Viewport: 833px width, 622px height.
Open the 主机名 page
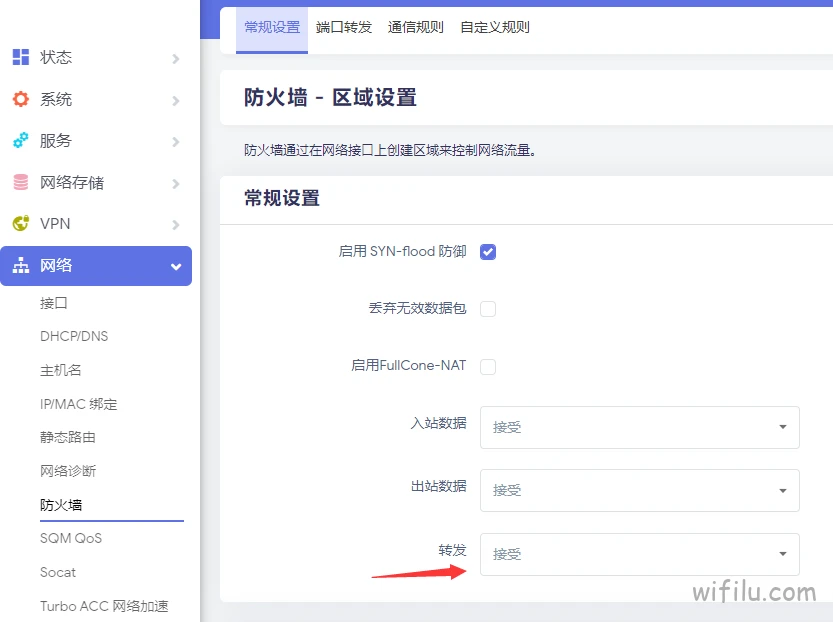tap(61, 370)
